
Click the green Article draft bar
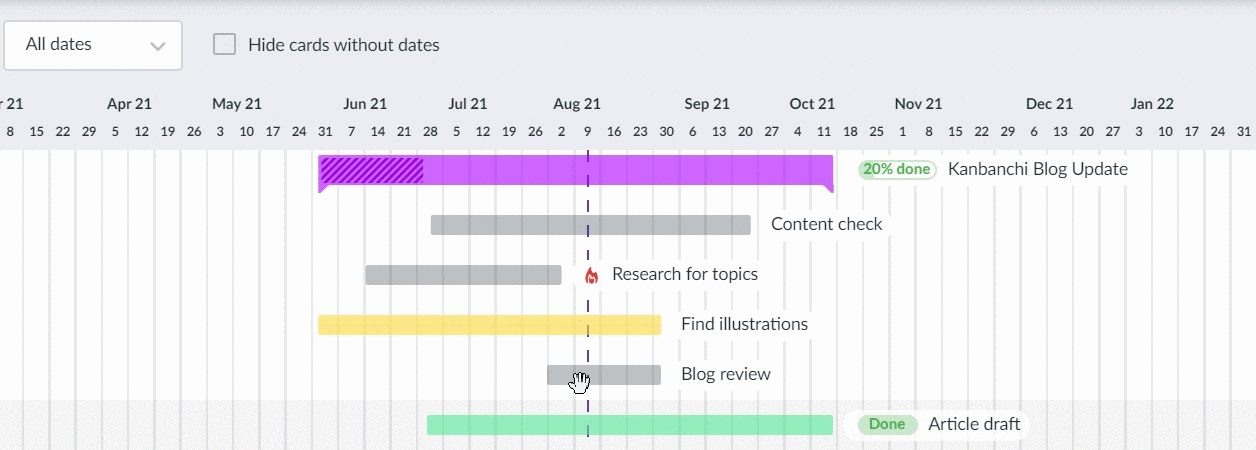(x=630, y=425)
